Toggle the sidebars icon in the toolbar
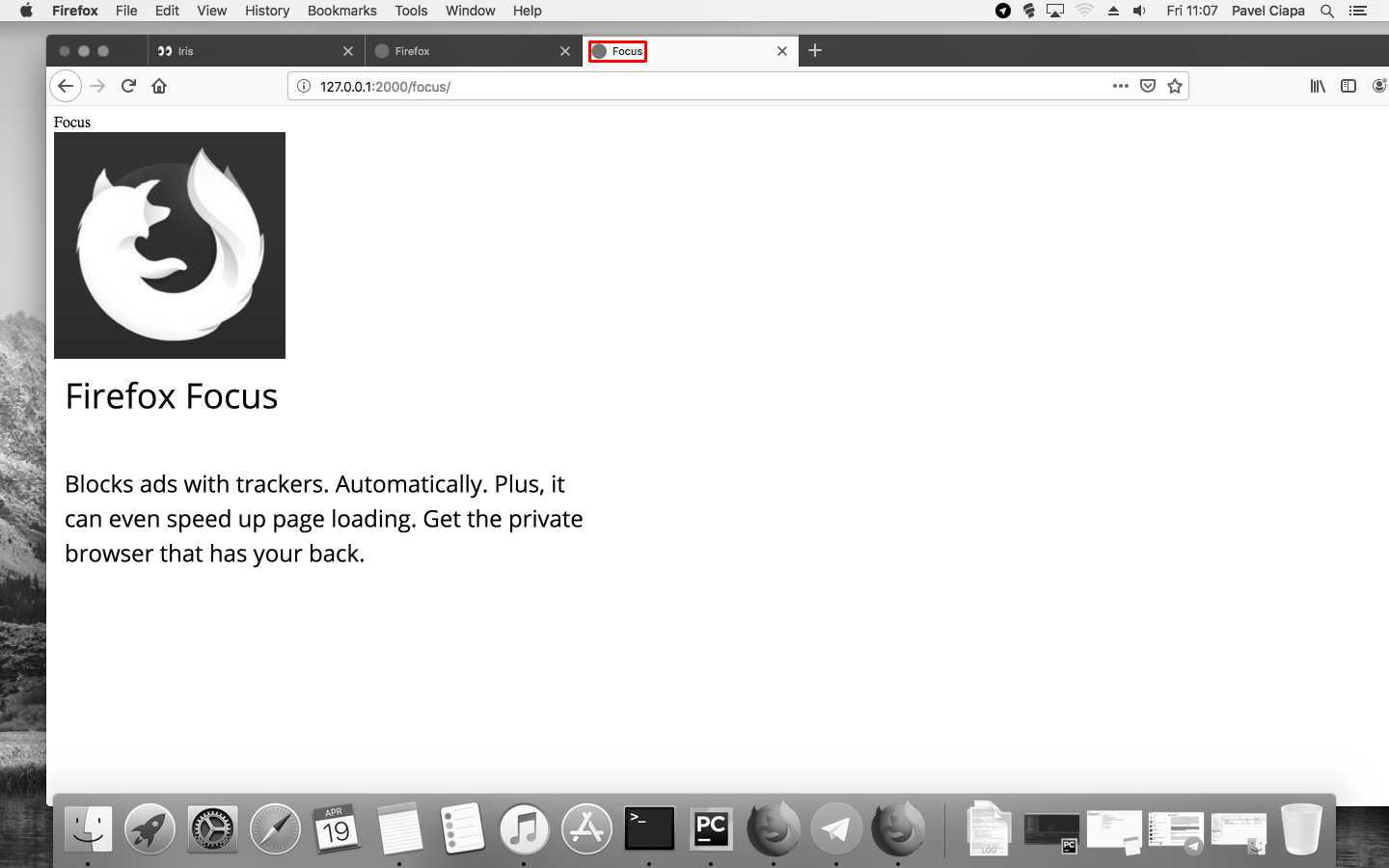The image size is (1389, 868). pyautogui.click(x=1348, y=86)
